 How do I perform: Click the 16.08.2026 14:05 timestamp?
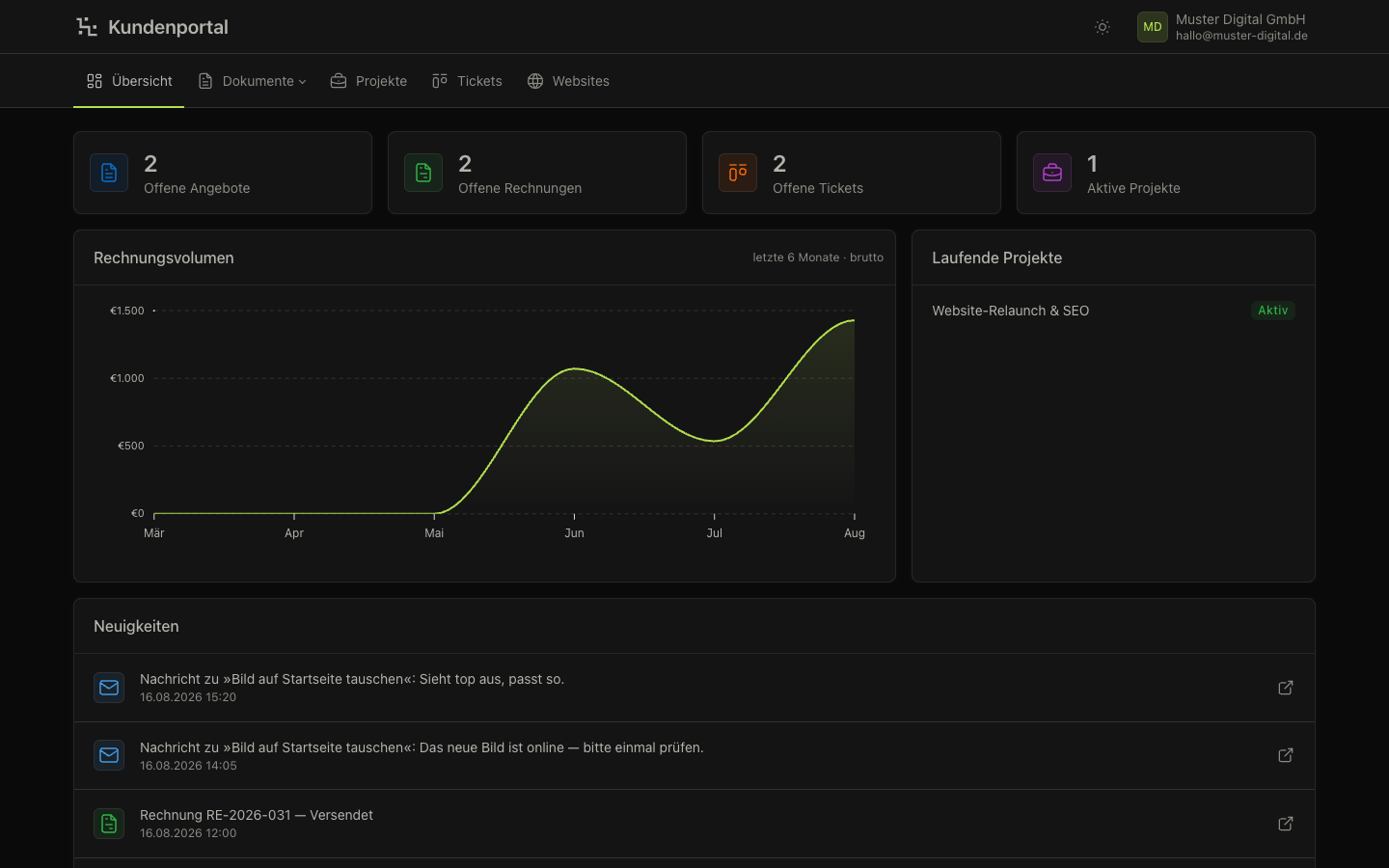[188, 766]
